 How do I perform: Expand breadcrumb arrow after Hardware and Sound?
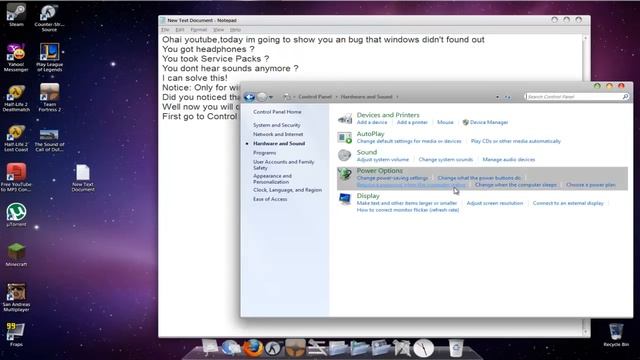pyautogui.click(x=397, y=97)
